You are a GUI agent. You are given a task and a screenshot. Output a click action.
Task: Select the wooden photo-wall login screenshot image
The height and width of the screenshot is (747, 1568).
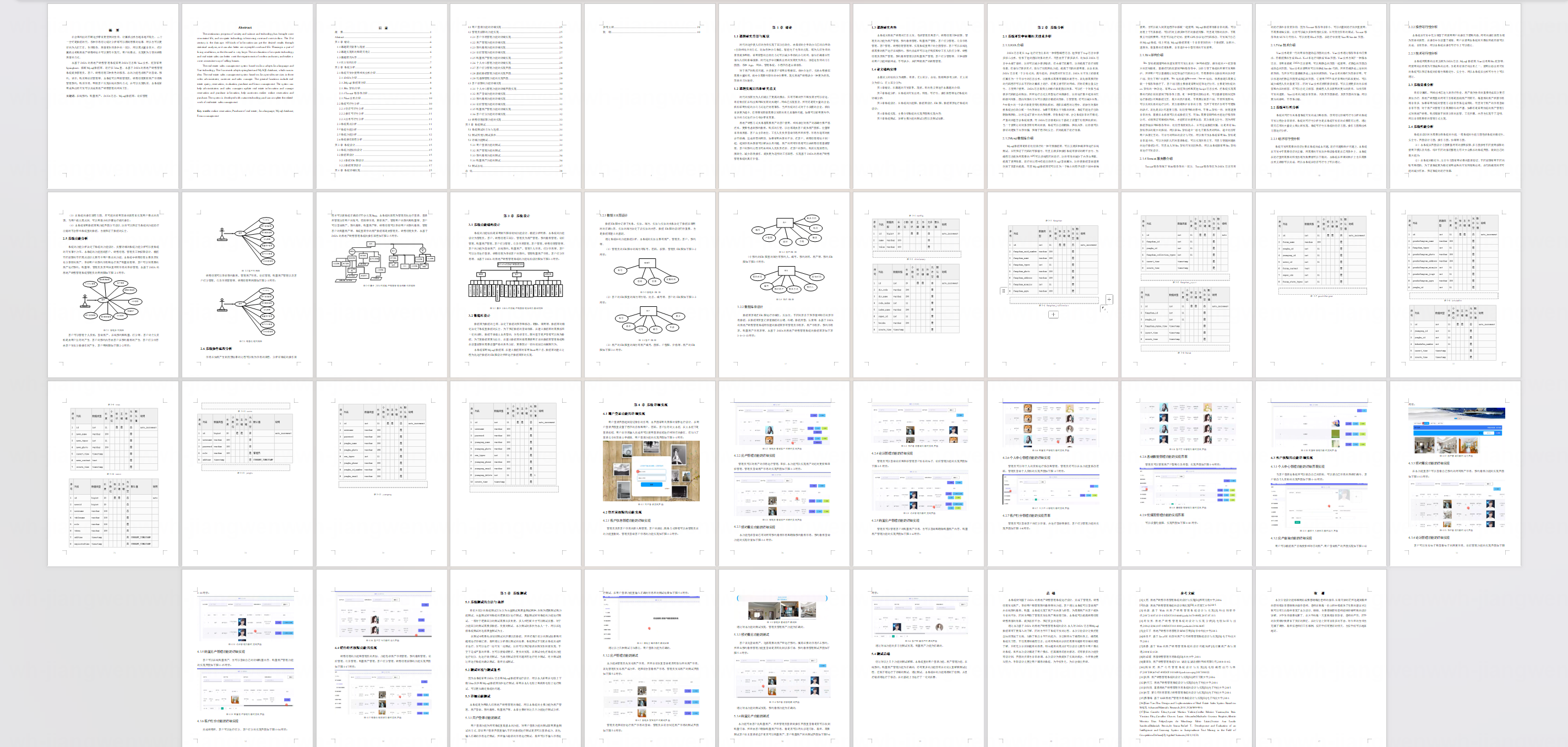pyautogui.click(x=650, y=470)
